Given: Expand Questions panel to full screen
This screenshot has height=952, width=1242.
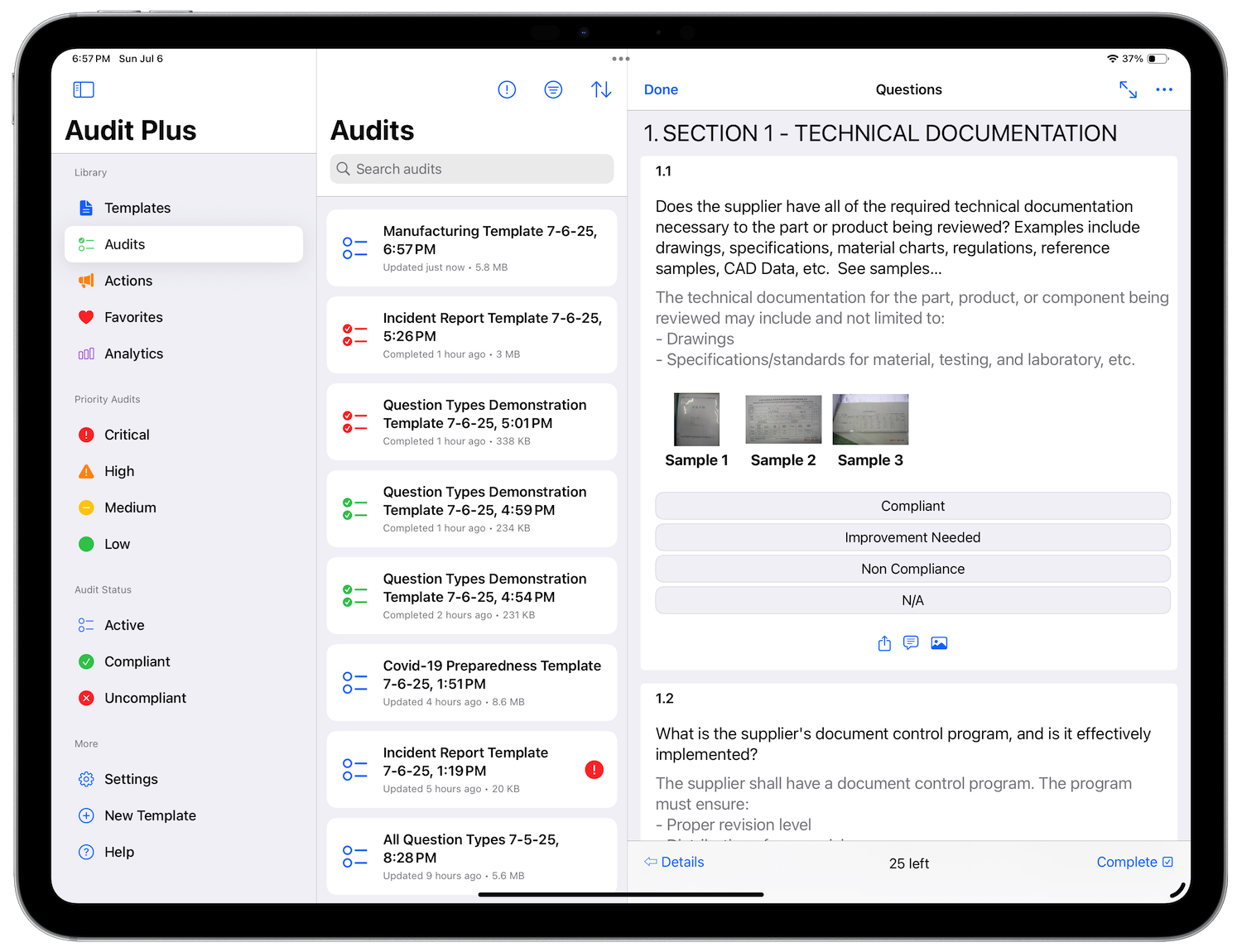Looking at the screenshot, I should click(1128, 89).
